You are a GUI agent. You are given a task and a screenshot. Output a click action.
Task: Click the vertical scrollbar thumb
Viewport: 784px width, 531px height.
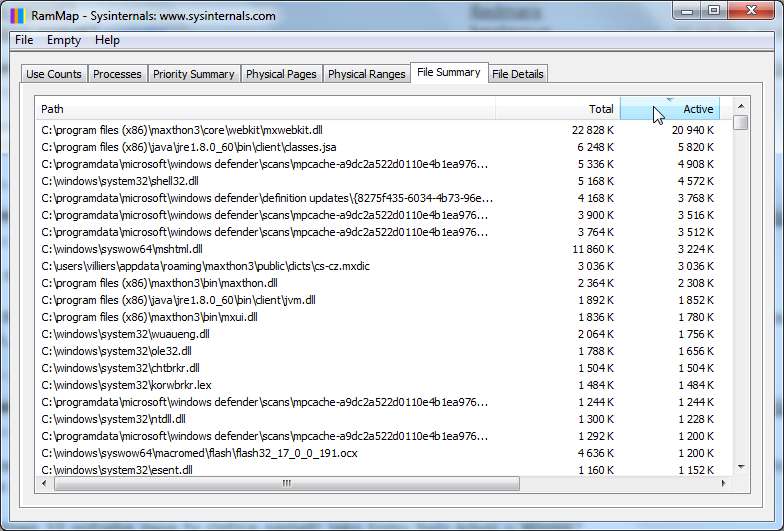point(741,122)
